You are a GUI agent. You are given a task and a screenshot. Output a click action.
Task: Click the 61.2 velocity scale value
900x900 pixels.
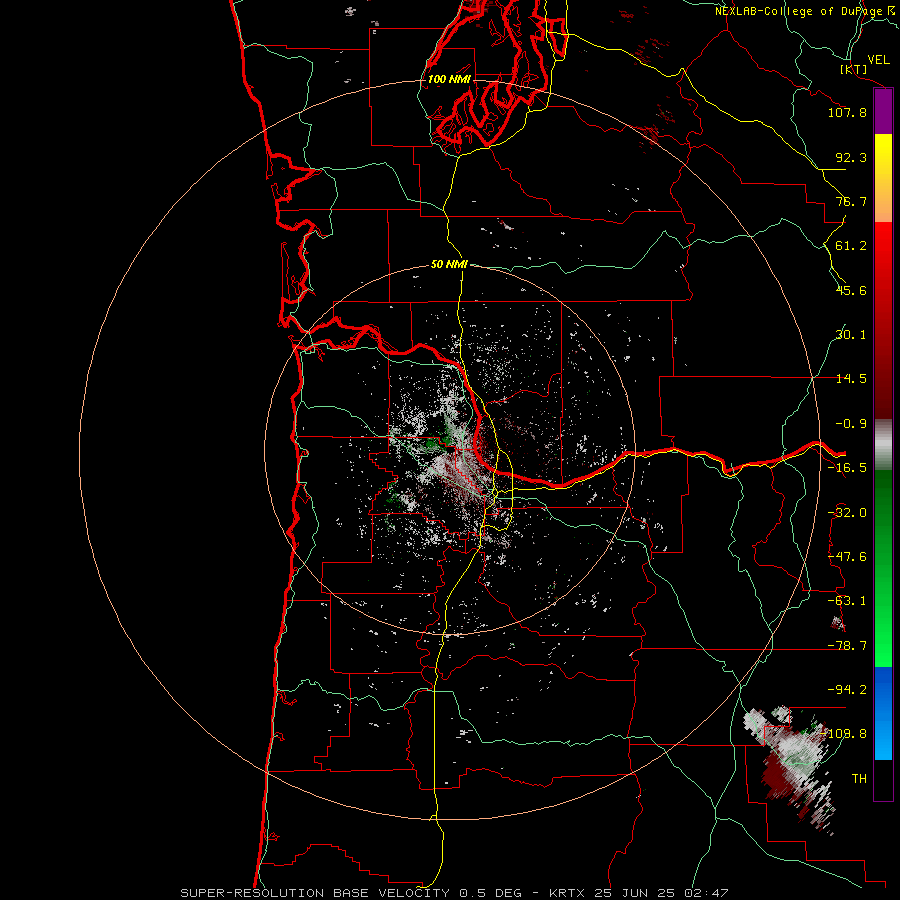point(851,246)
